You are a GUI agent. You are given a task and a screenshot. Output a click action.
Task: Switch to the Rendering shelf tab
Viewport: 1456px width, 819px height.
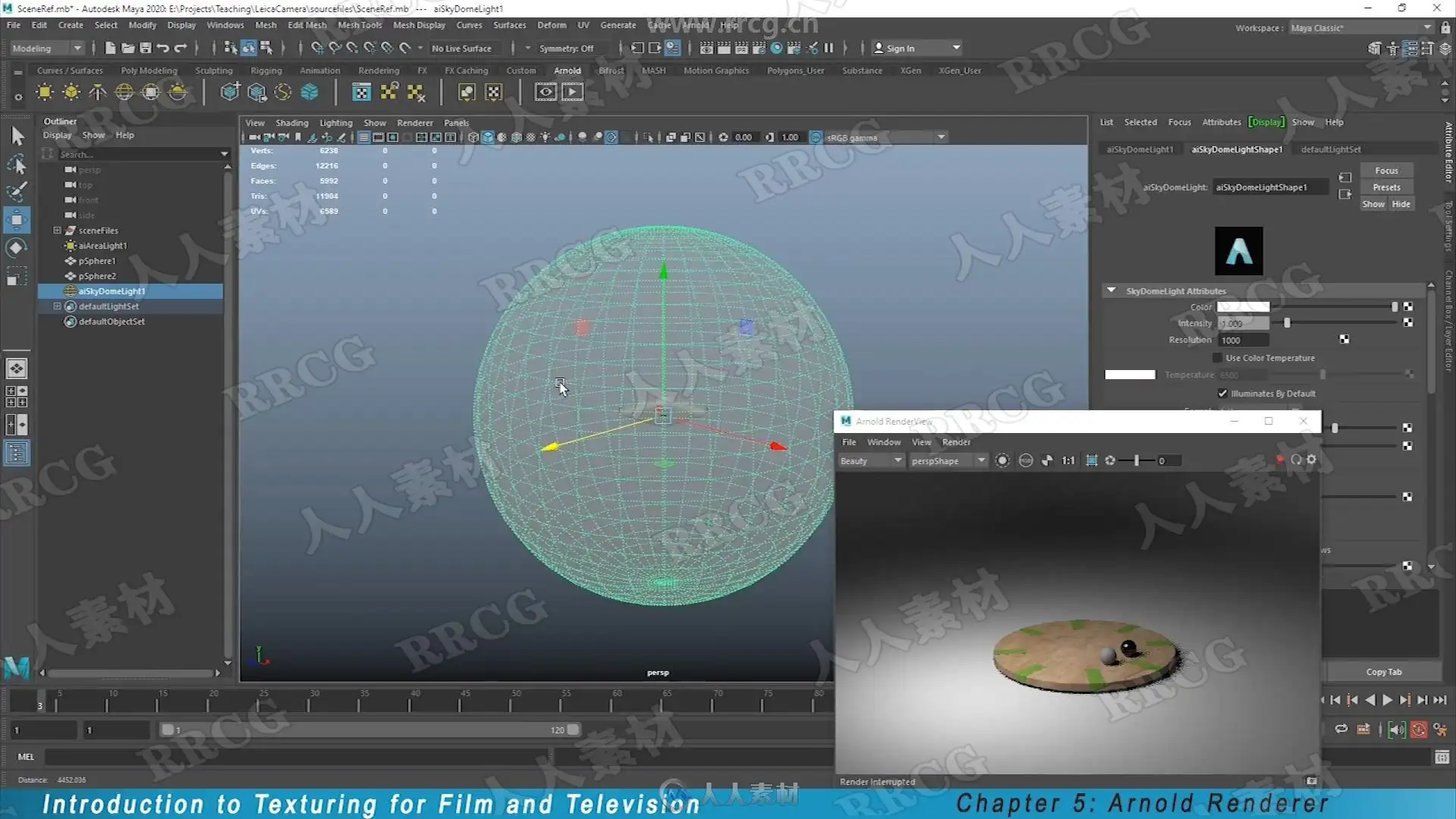click(378, 71)
